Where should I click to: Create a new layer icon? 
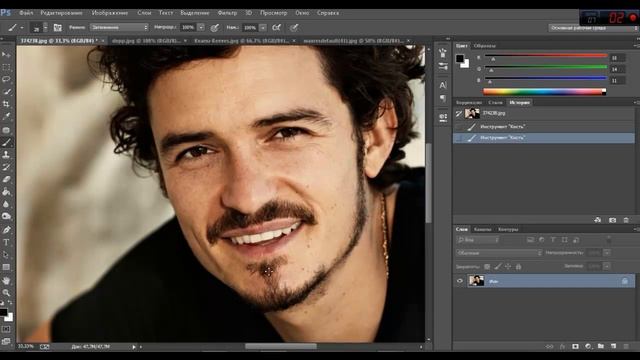point(613,347)
